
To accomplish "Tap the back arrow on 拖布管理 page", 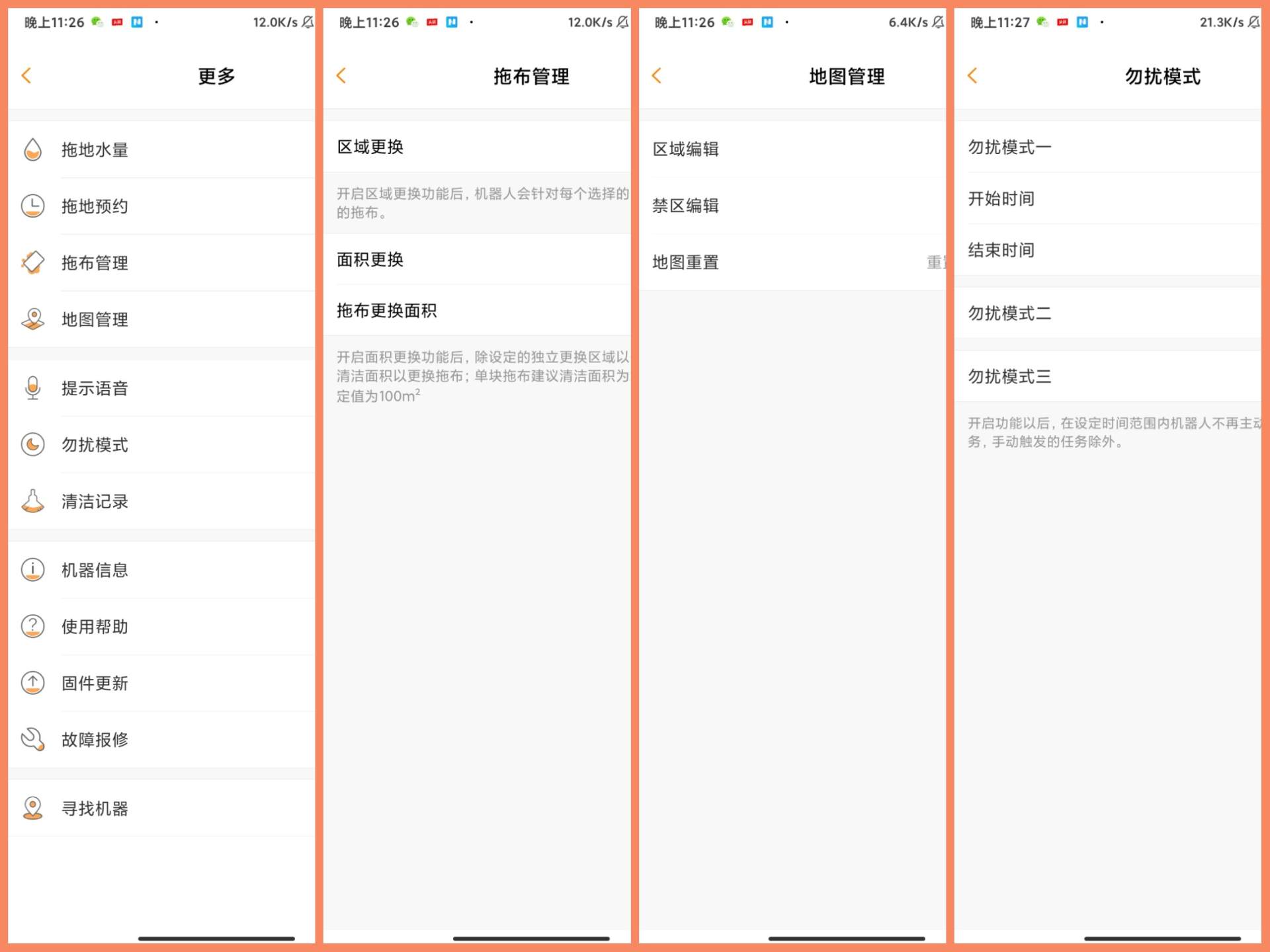I will coord(341,75).
